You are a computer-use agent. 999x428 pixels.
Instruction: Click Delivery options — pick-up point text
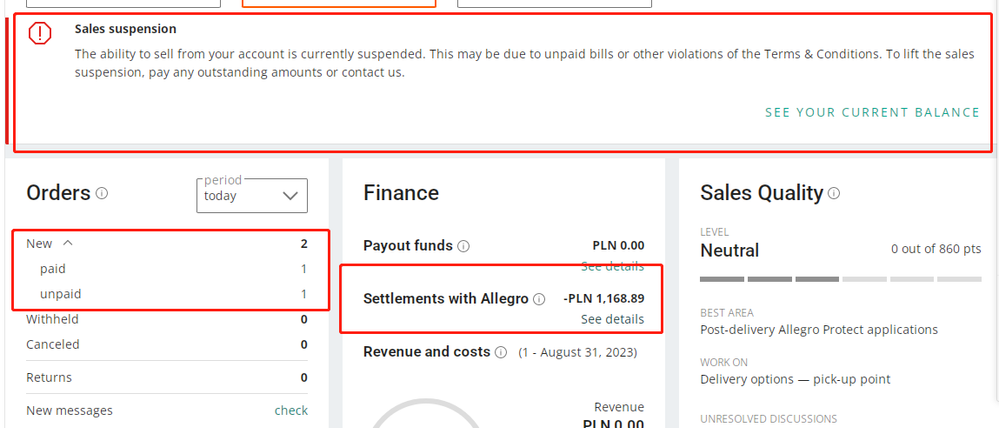(795, 379)
